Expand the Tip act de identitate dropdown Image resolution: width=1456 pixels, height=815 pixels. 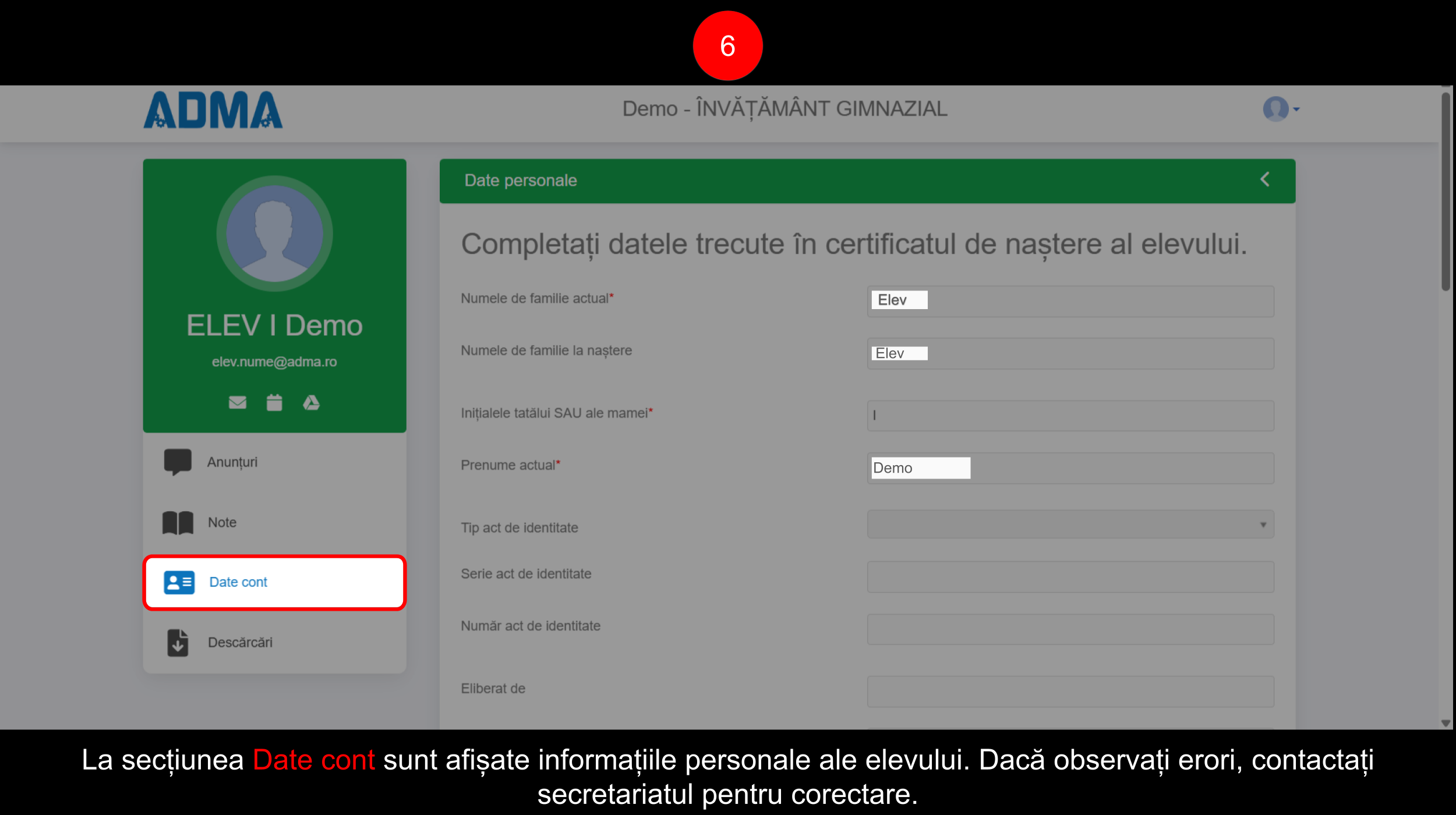[1070, 525]
